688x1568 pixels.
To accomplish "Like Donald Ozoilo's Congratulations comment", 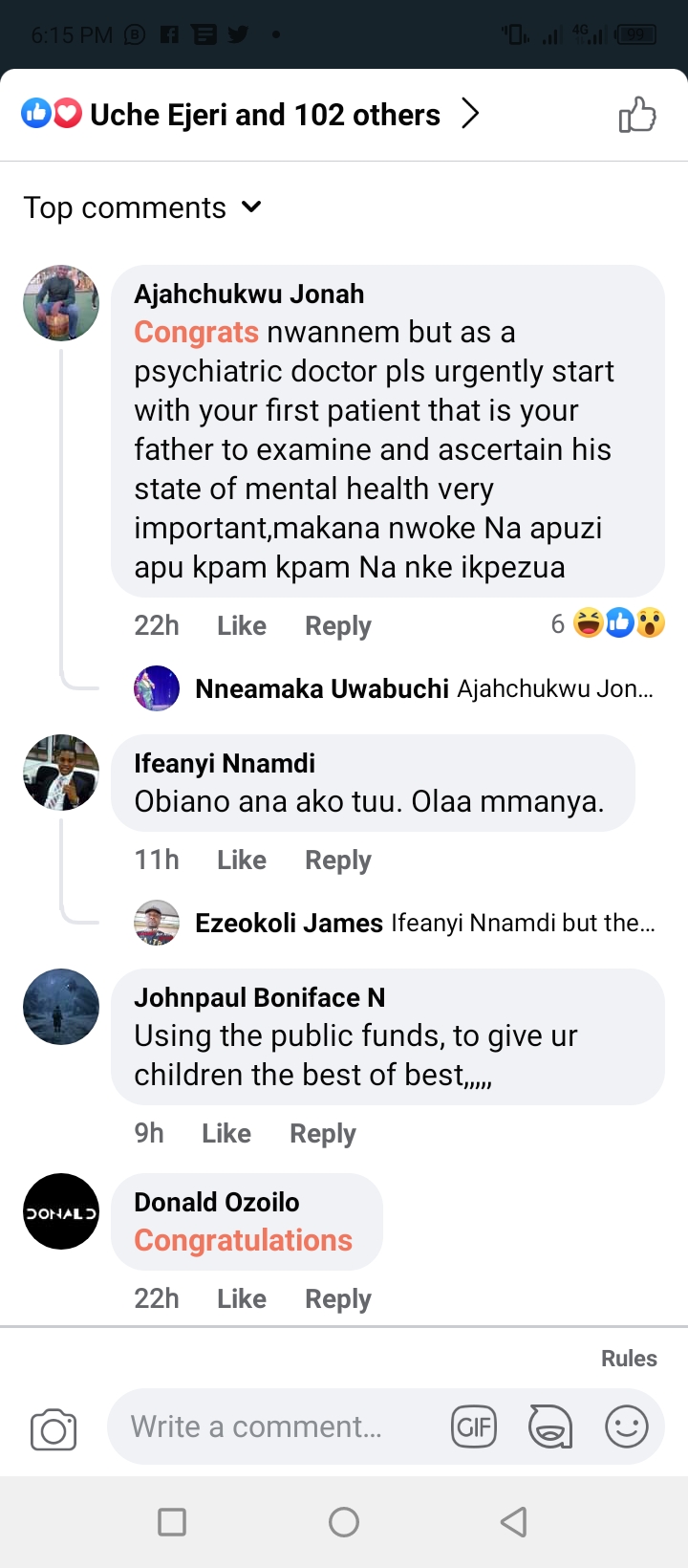I will 241,1298.
